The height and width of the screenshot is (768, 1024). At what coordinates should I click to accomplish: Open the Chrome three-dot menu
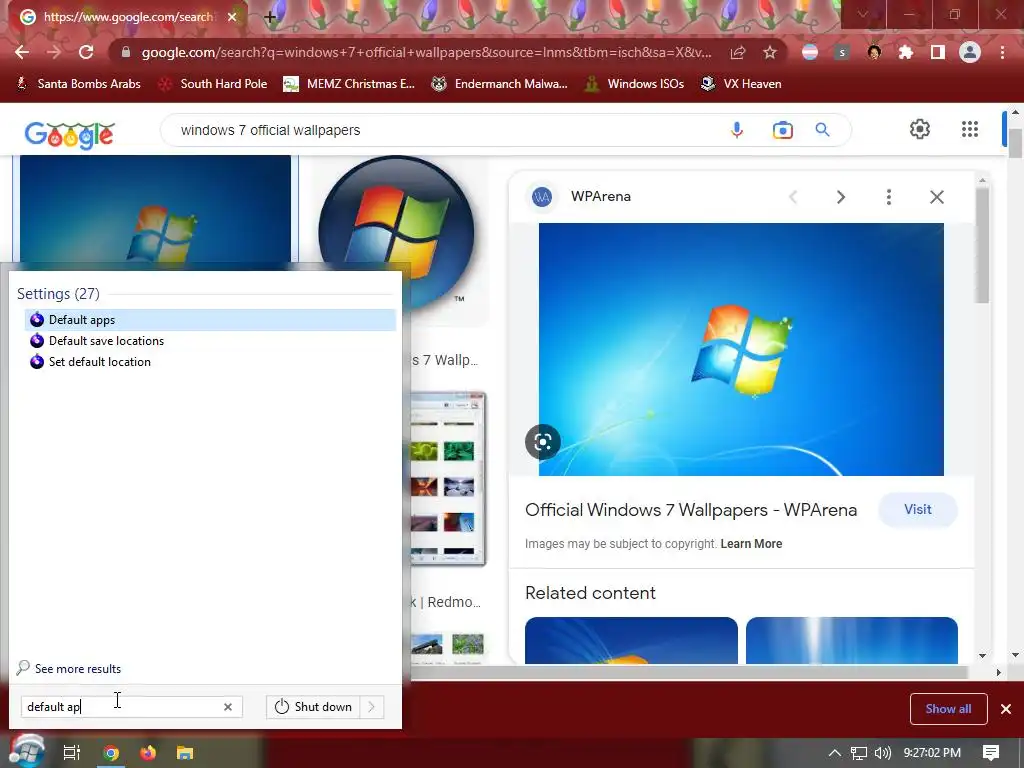(1002, 52)
